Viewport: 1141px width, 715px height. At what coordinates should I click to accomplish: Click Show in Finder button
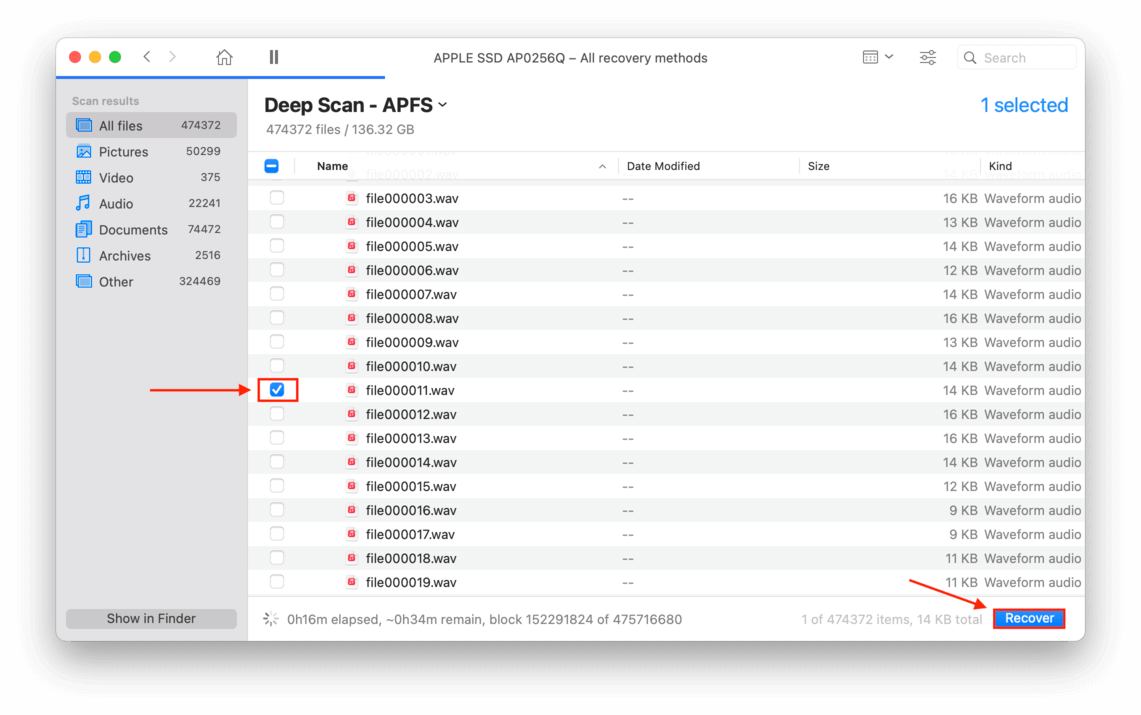point(151,618)
